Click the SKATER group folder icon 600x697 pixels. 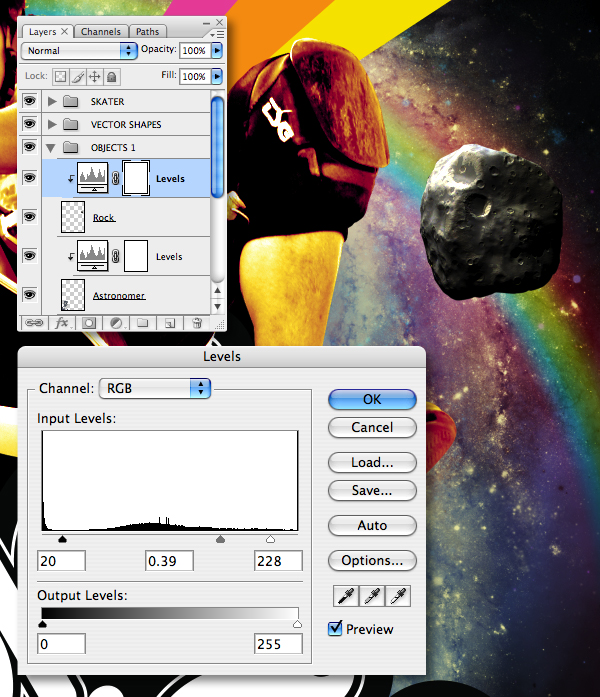pyautogui.click(x=71, y=101)
